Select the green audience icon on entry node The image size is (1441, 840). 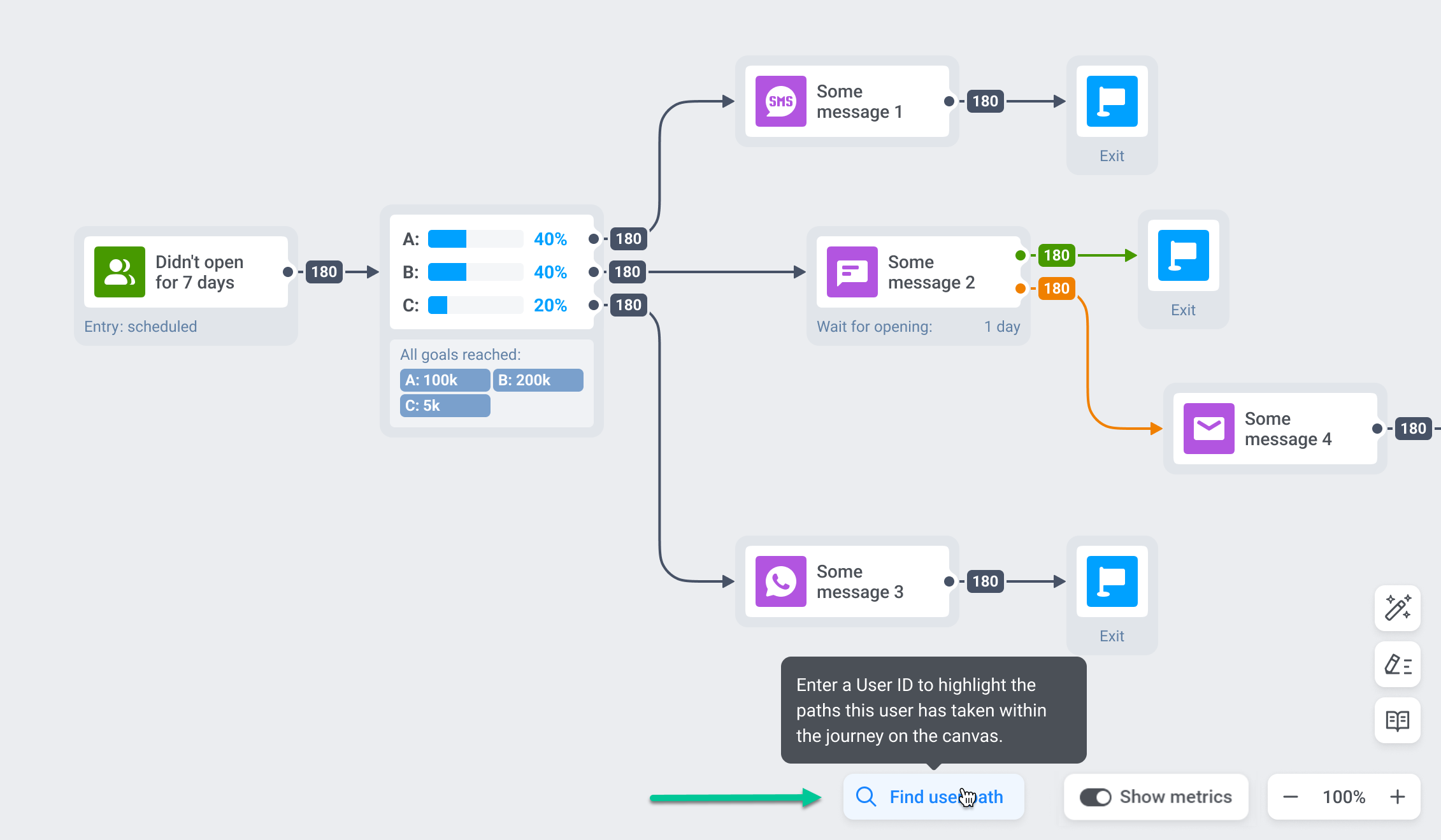(x=120, y=272)
